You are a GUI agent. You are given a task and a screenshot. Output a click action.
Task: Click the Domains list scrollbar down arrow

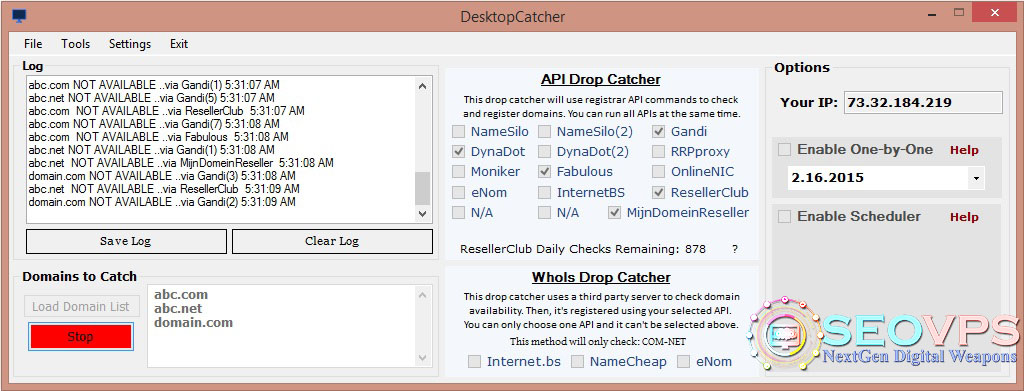(423, 358)
